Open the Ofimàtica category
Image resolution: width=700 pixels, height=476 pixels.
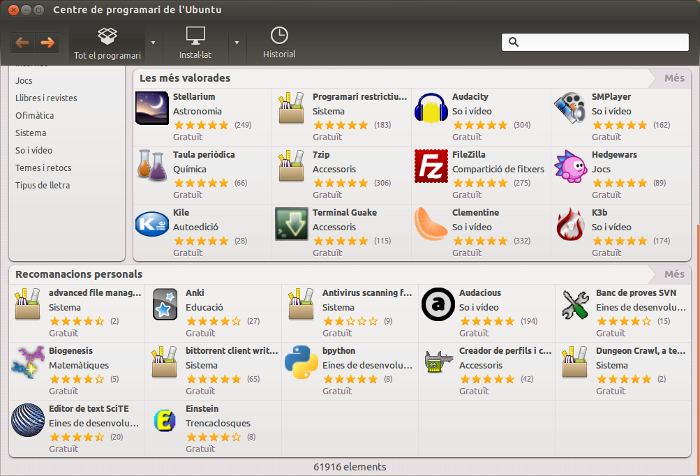point(34,116)
